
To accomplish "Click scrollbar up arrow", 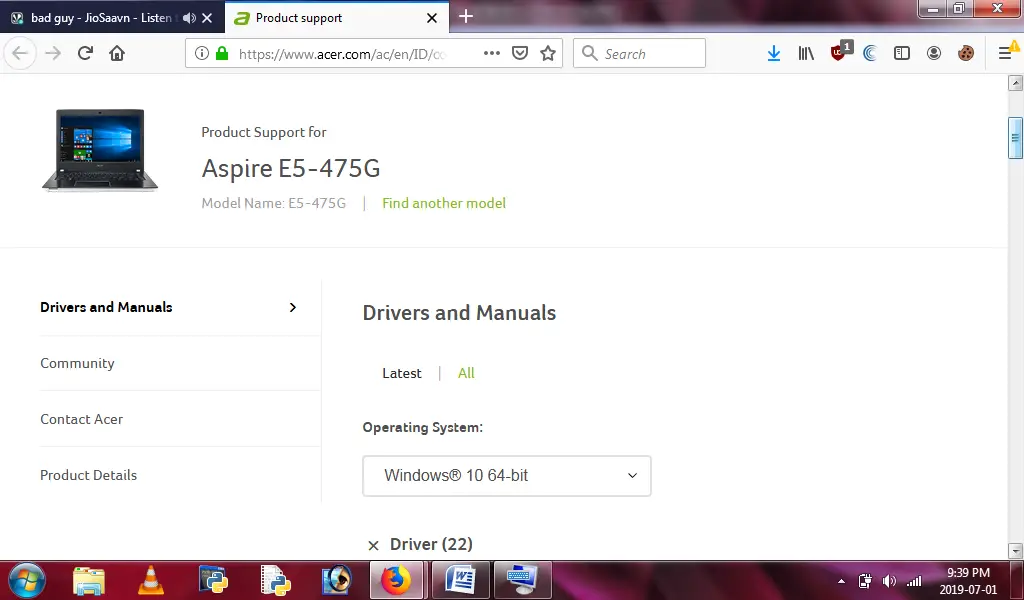I will 1015,82.
